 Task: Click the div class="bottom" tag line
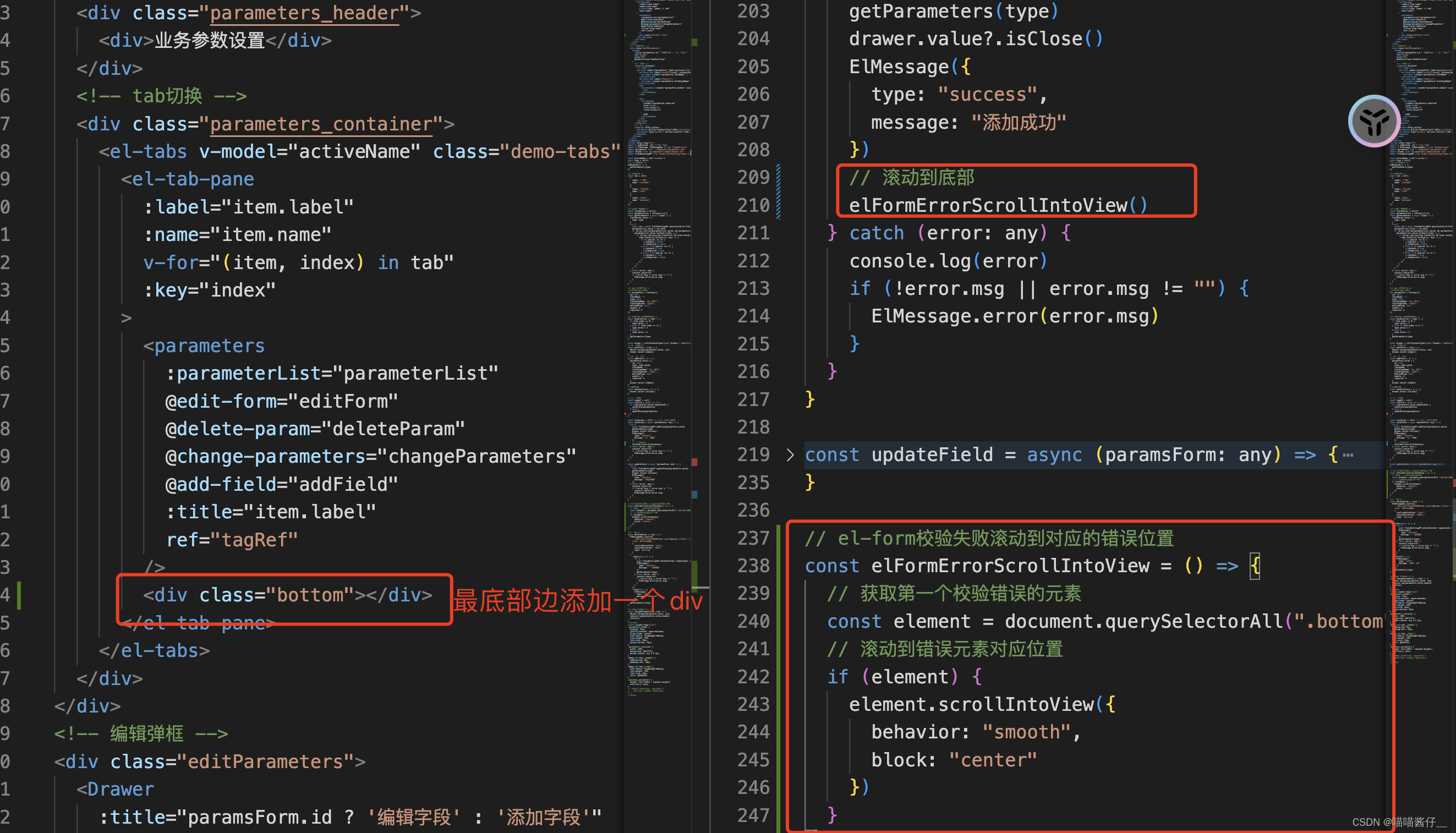[287, 595]
